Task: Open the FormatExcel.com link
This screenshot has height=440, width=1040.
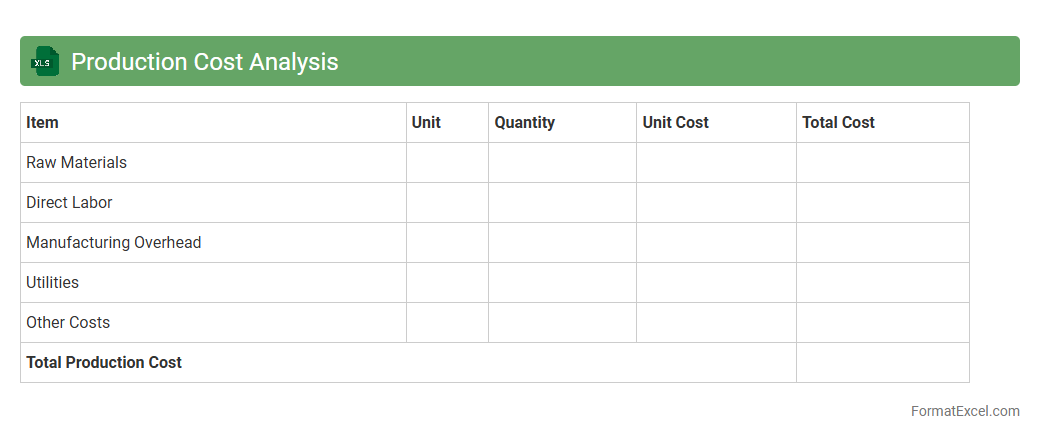Action: pos(965,411)
